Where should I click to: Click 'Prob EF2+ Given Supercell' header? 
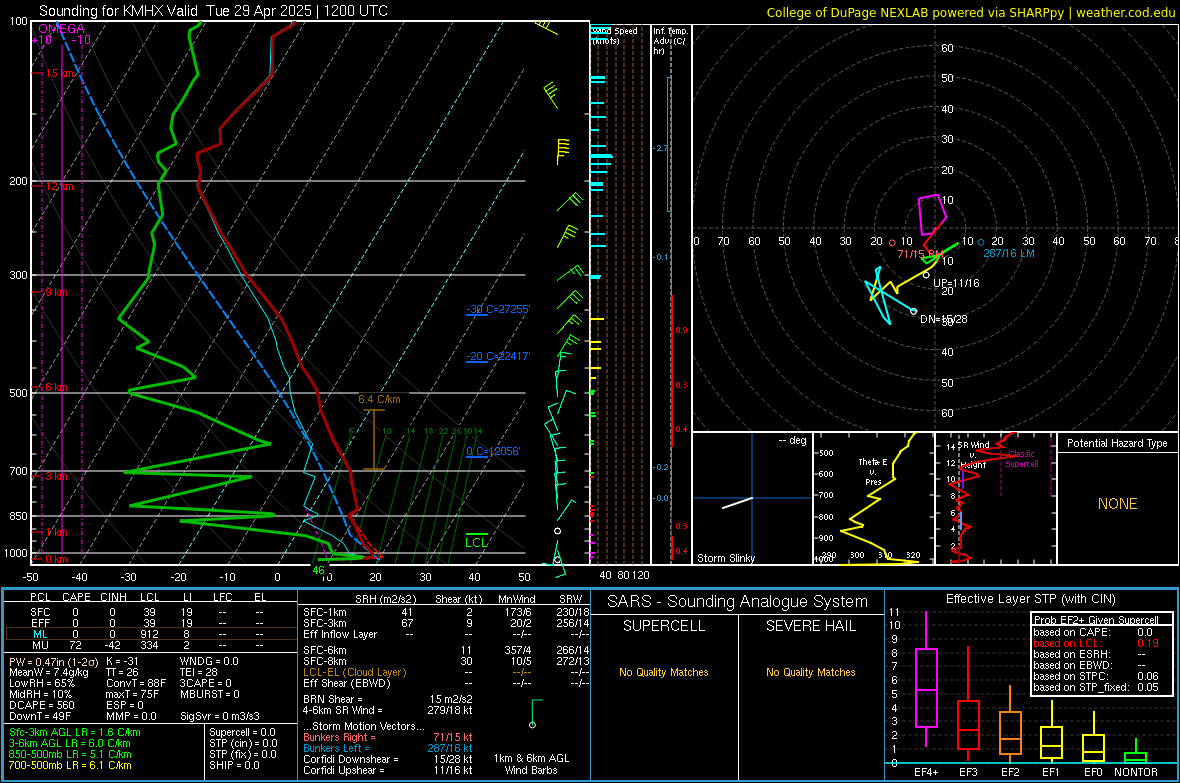tap(1096, 620)
